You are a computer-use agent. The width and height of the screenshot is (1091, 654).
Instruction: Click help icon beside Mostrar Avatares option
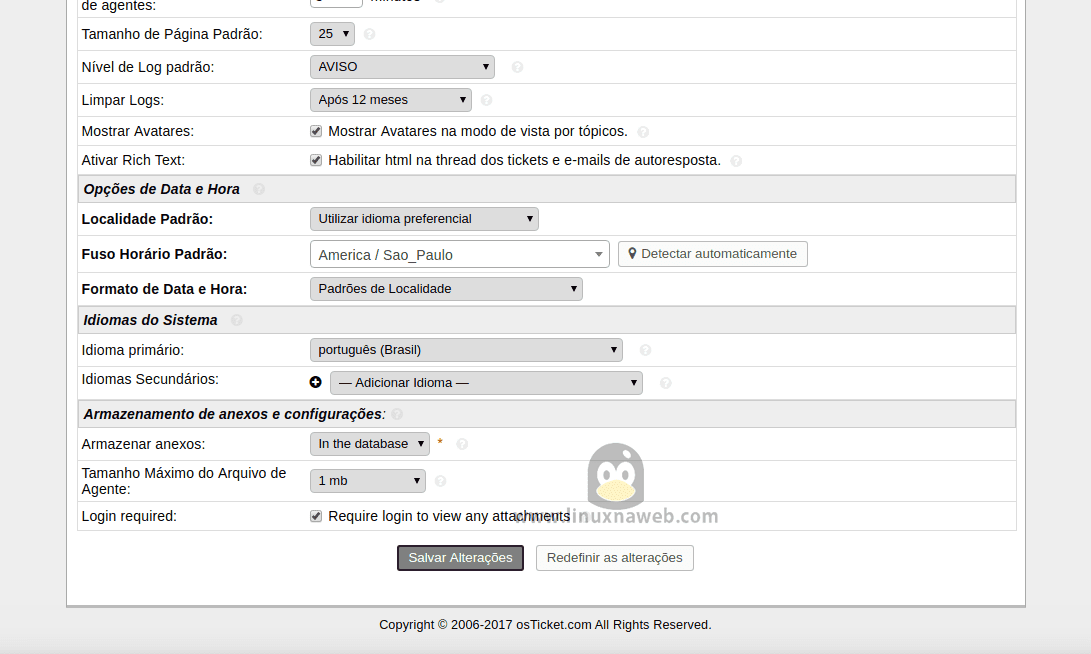click(643, 132)
